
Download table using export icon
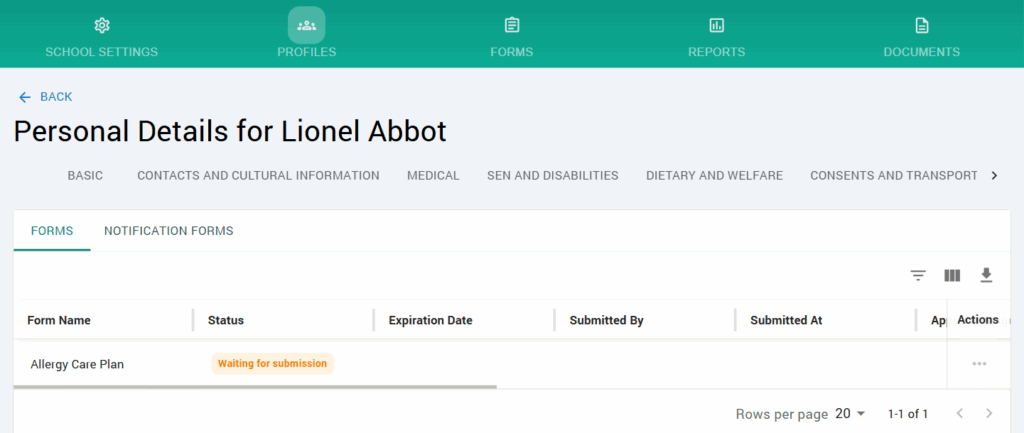986,275
